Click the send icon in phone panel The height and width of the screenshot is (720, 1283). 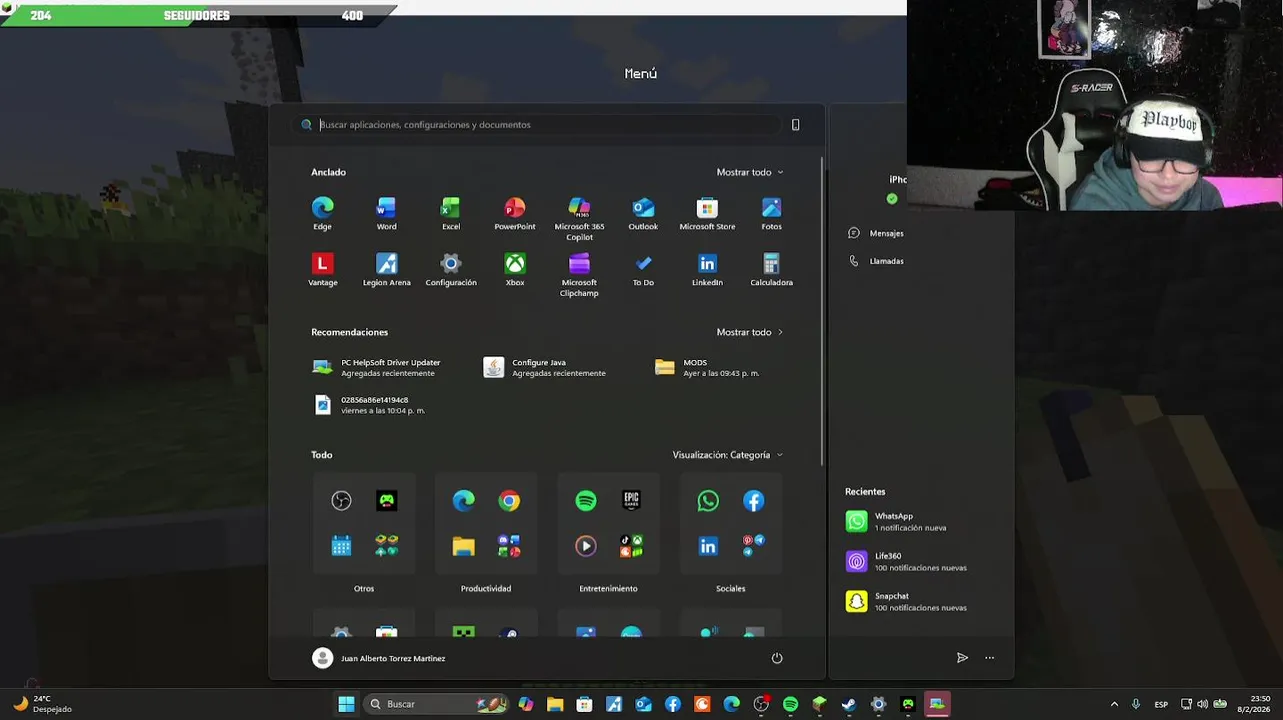(962, 658)
